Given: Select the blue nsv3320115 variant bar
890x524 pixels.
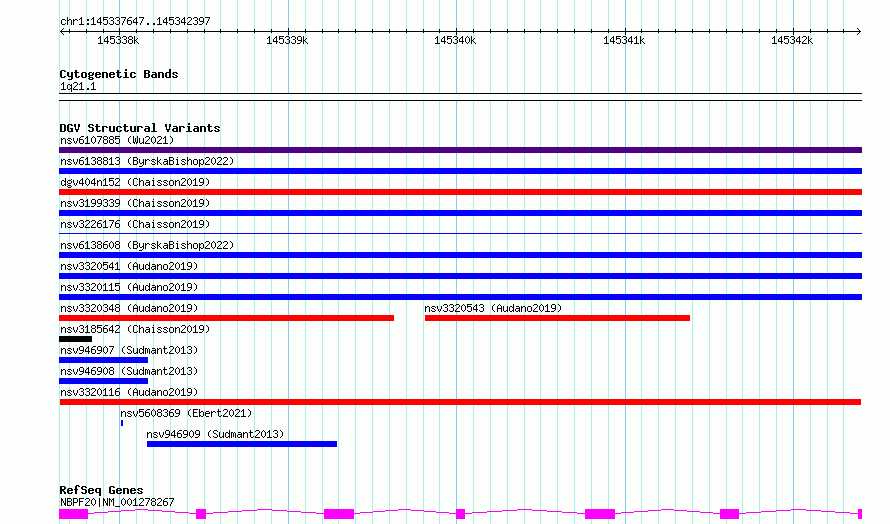Looking at the screenshot, I should point(460,297).
